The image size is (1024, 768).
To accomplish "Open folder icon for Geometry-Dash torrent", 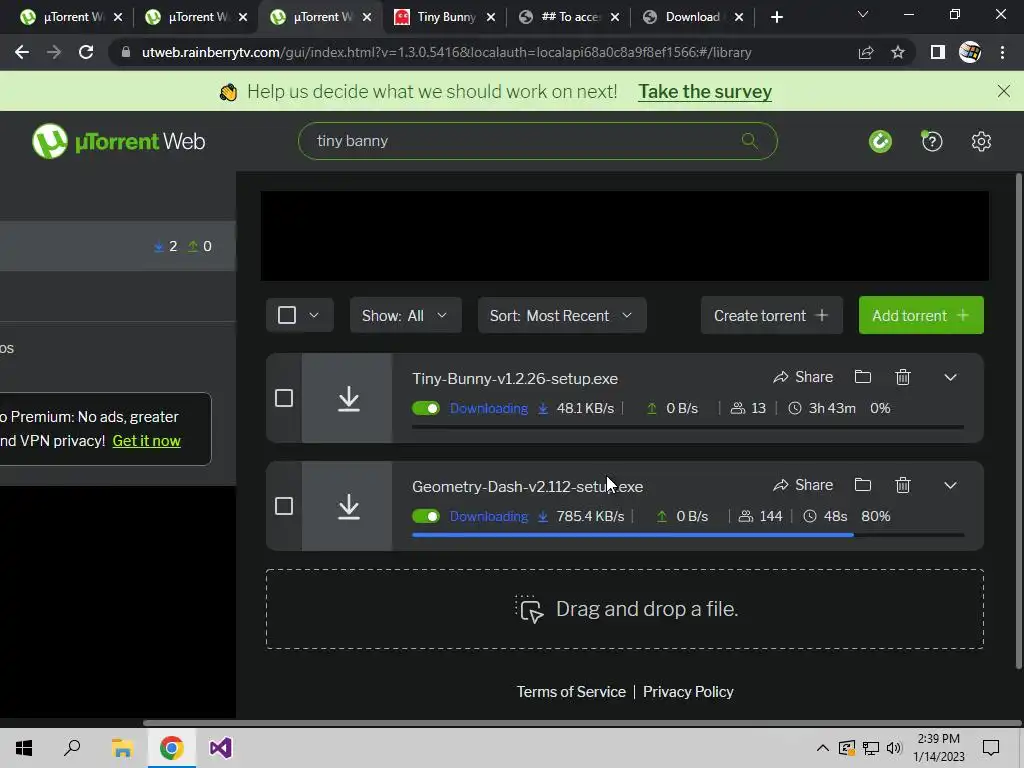I will (x=863, y=485).
